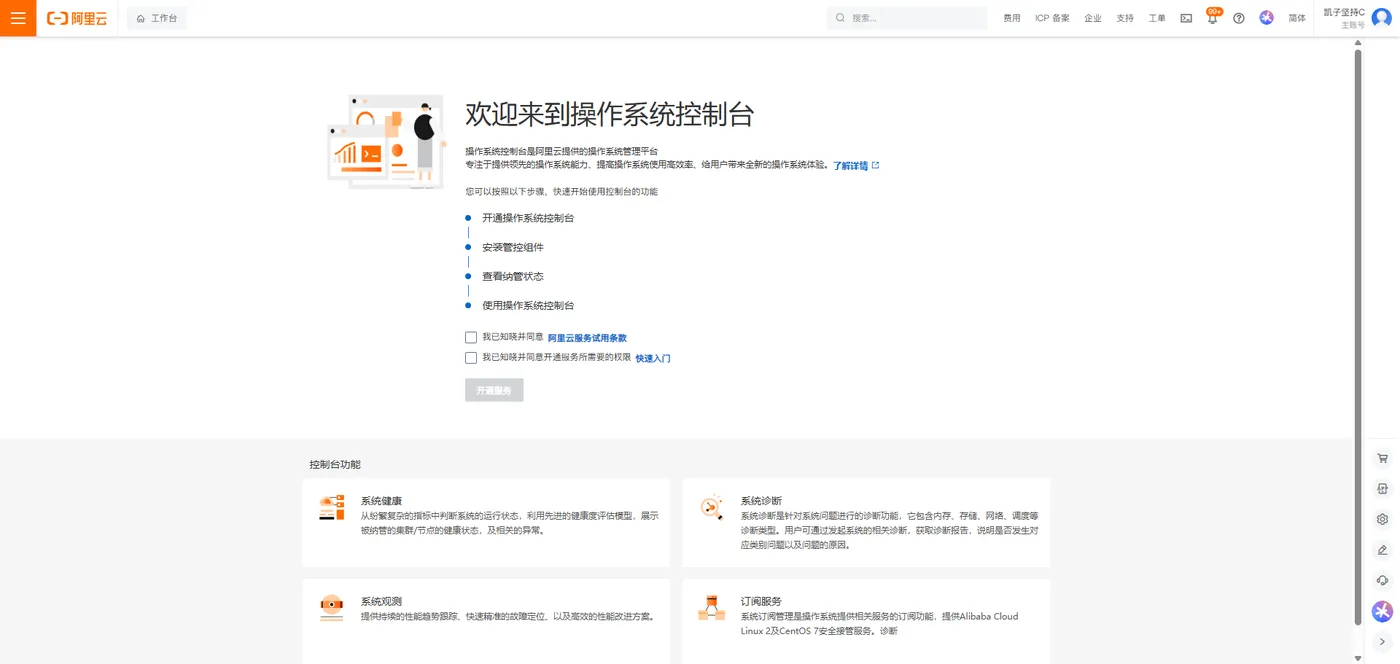This screenshot has width=1400, height=664.
Task: Open the 费用 menu
Action: coord(1012,18)
